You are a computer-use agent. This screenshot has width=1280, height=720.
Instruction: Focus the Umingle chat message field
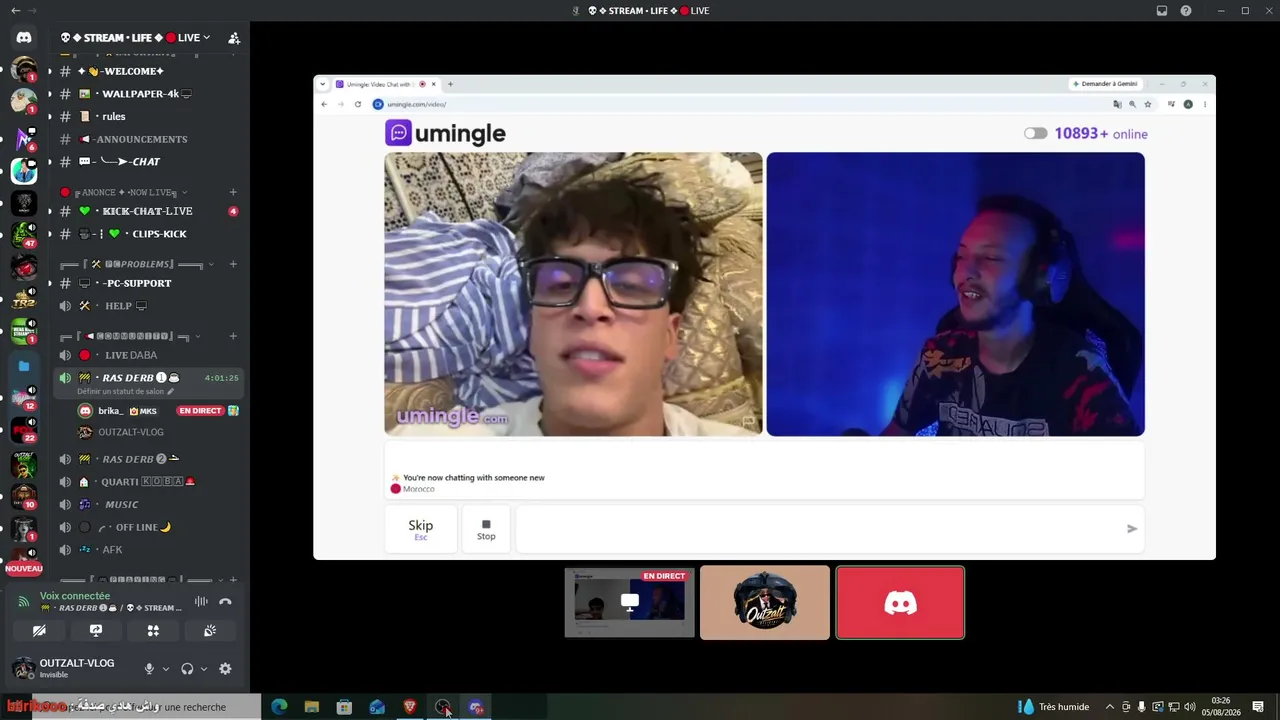(x=820, y=529)
